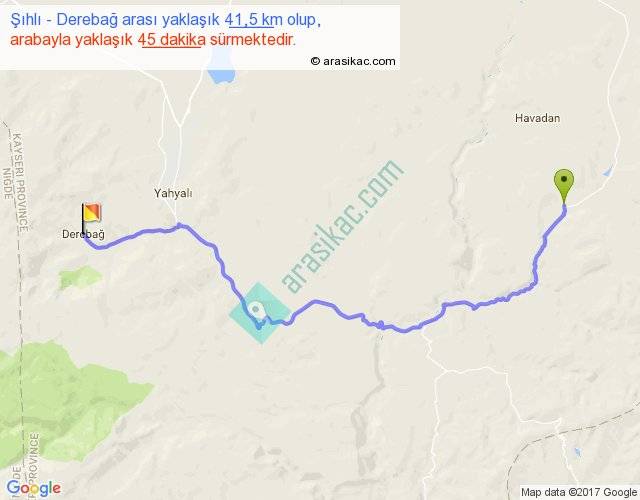
Task: Click the diagonal arasikac.com watermark text
Action: (x=342, y=227)
